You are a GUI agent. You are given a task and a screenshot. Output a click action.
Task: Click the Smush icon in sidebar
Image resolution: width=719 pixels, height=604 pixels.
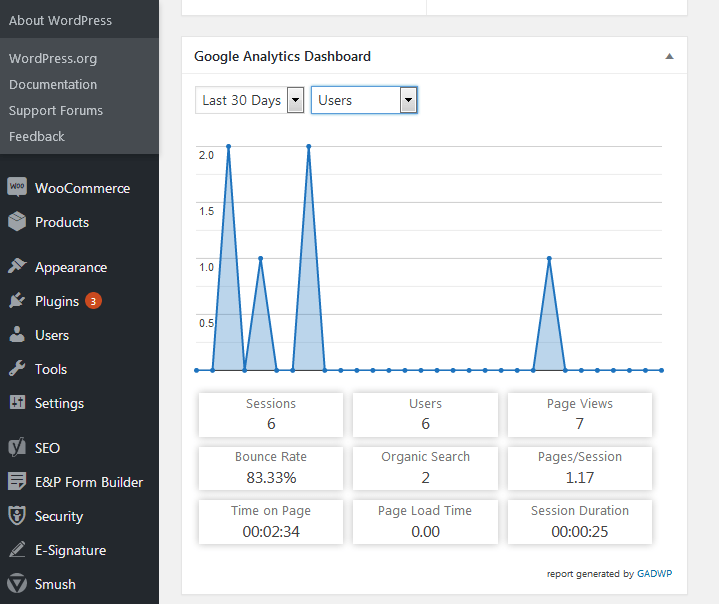17,583
